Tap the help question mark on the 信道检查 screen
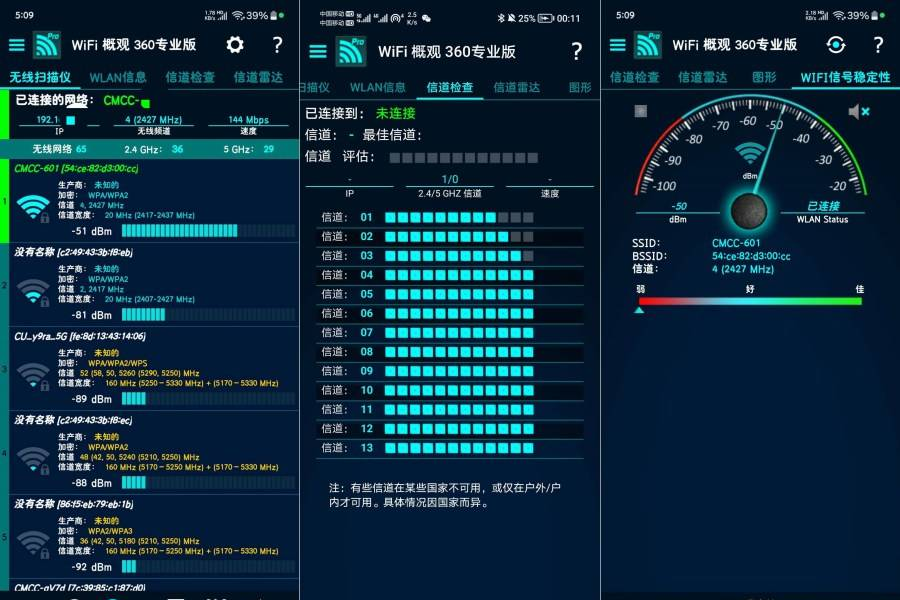Screen dimensions: 900x600 pyautogui.click(x=576, y=51)
